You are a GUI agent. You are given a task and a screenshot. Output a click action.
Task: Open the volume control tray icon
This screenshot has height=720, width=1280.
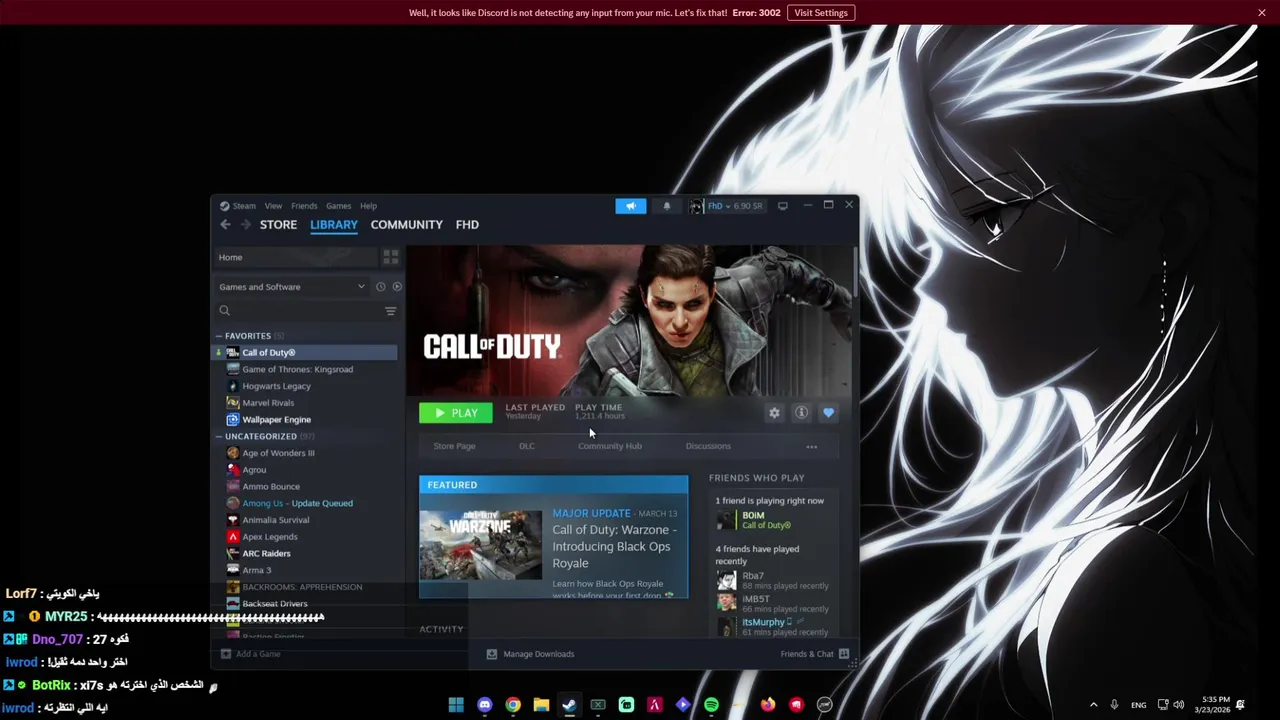tap(1178, 705)
